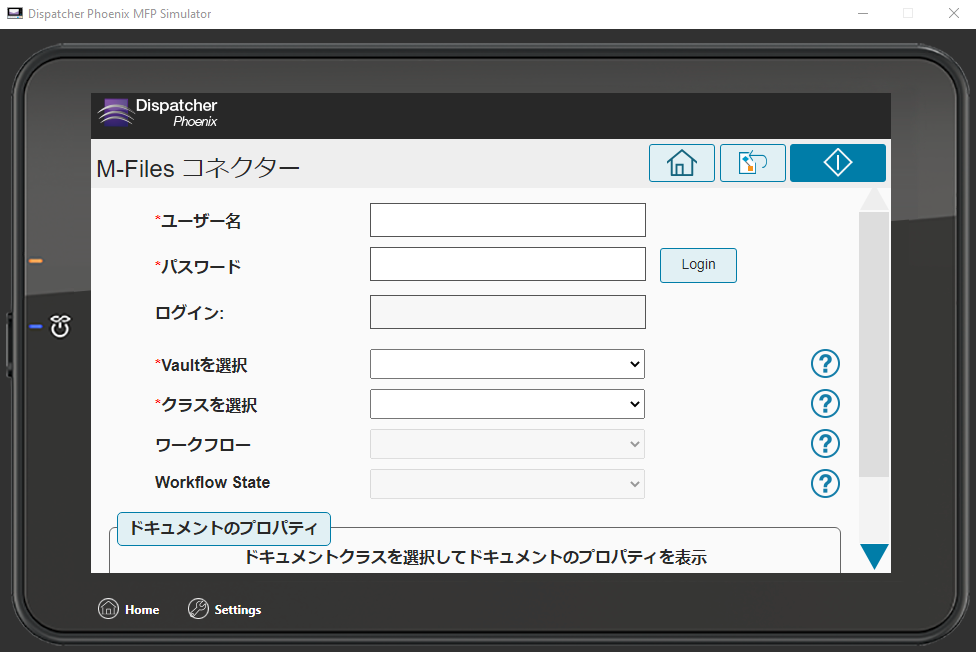The width and height of the screenshot is (976, 652).
Task: Click the Dispatcher Phoenix logo
Action: [x=158, y=113]
